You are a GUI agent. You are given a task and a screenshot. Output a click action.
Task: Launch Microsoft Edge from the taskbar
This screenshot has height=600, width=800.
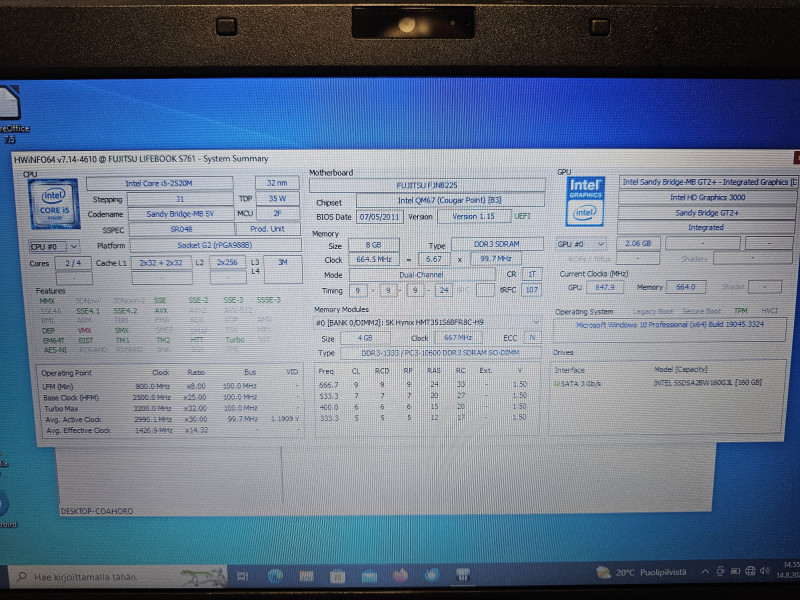[x=275, y=577]
